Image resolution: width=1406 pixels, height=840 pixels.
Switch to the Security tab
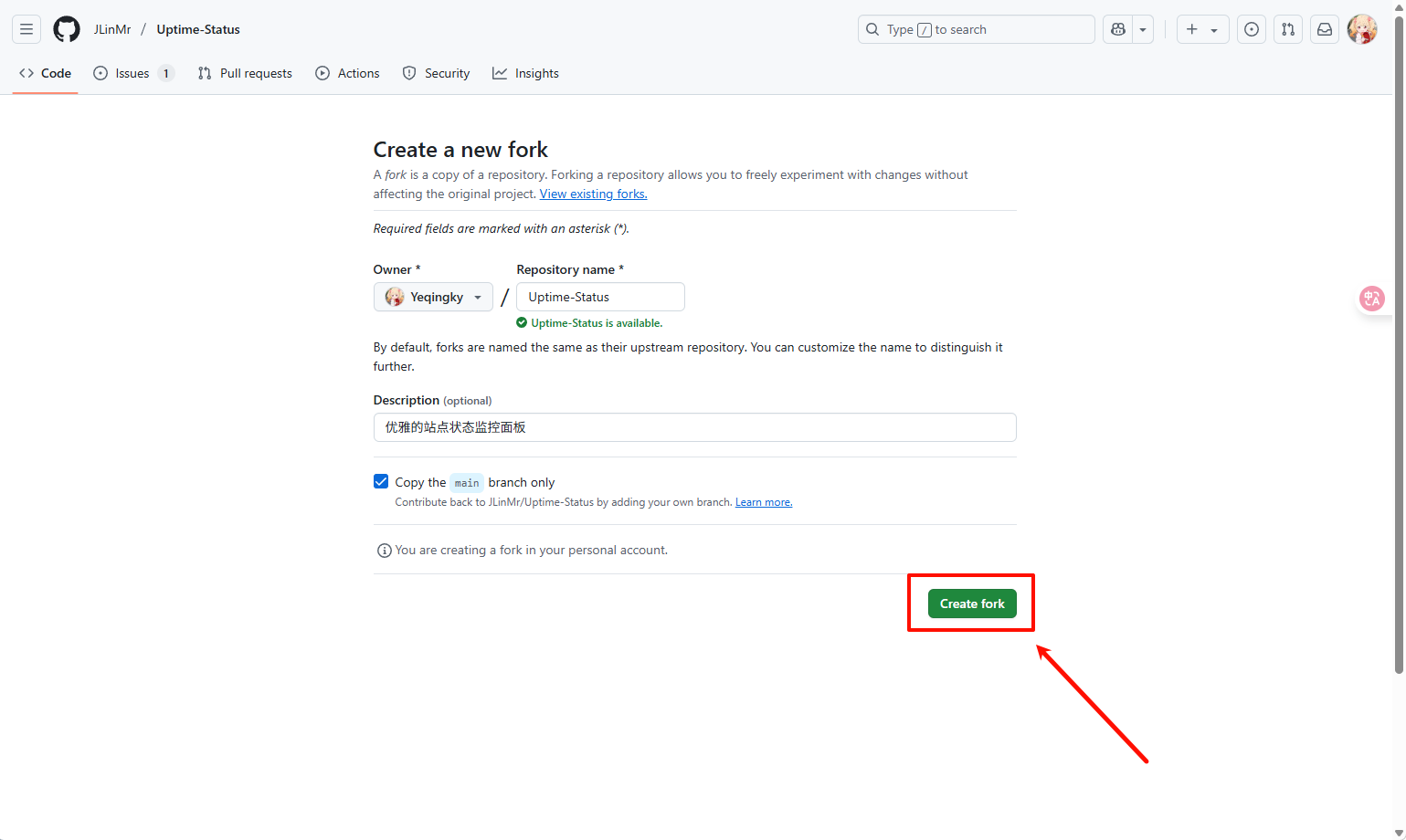click(436, 73)
